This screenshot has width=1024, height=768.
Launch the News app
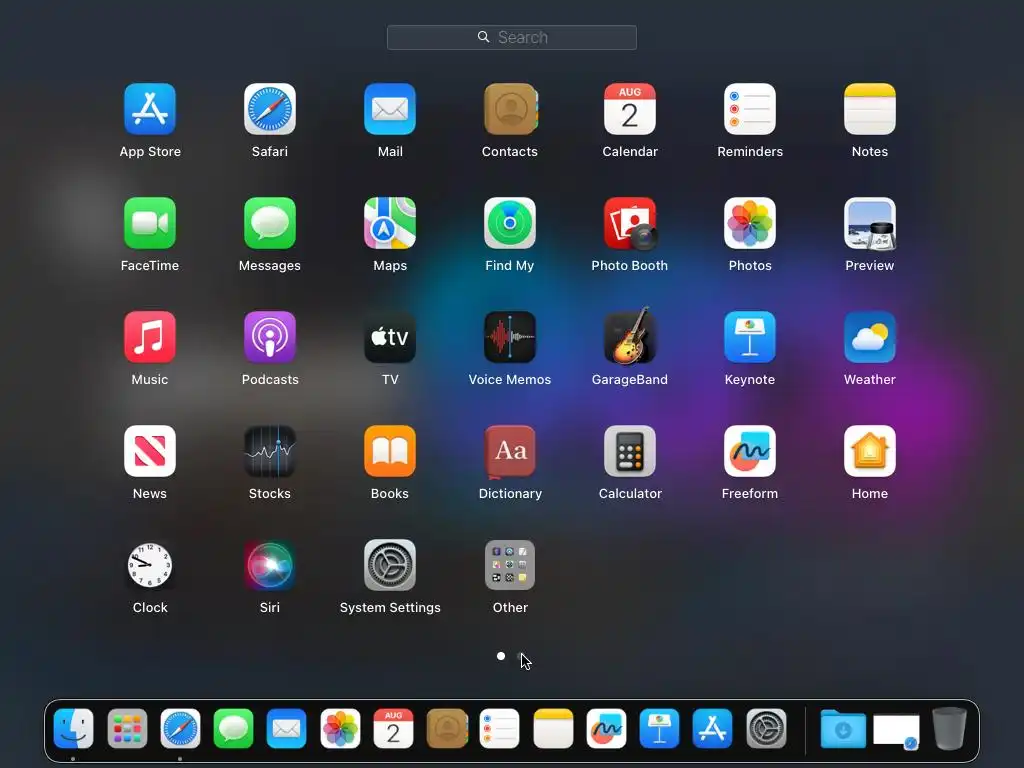[x=150, y=451]
